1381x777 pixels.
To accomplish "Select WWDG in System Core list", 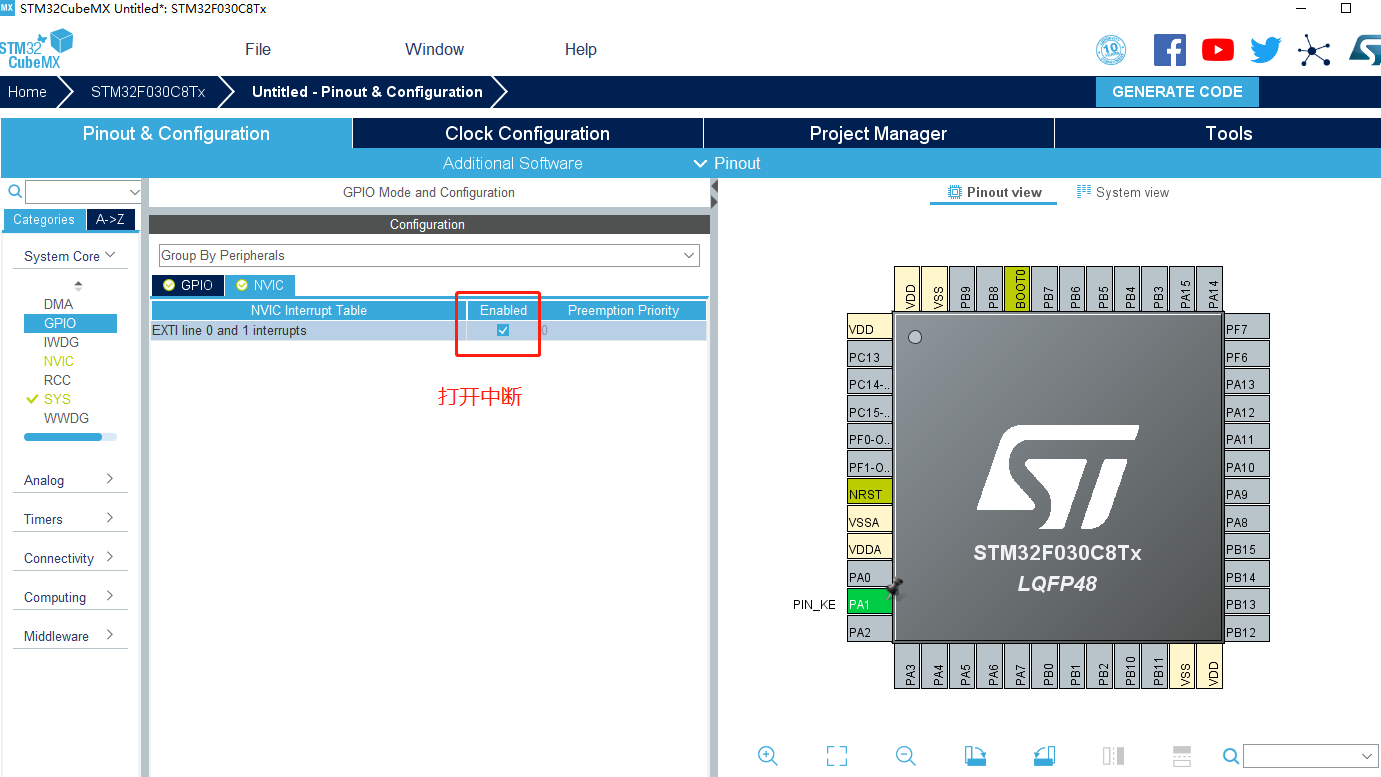I will (x=66, y=418).
